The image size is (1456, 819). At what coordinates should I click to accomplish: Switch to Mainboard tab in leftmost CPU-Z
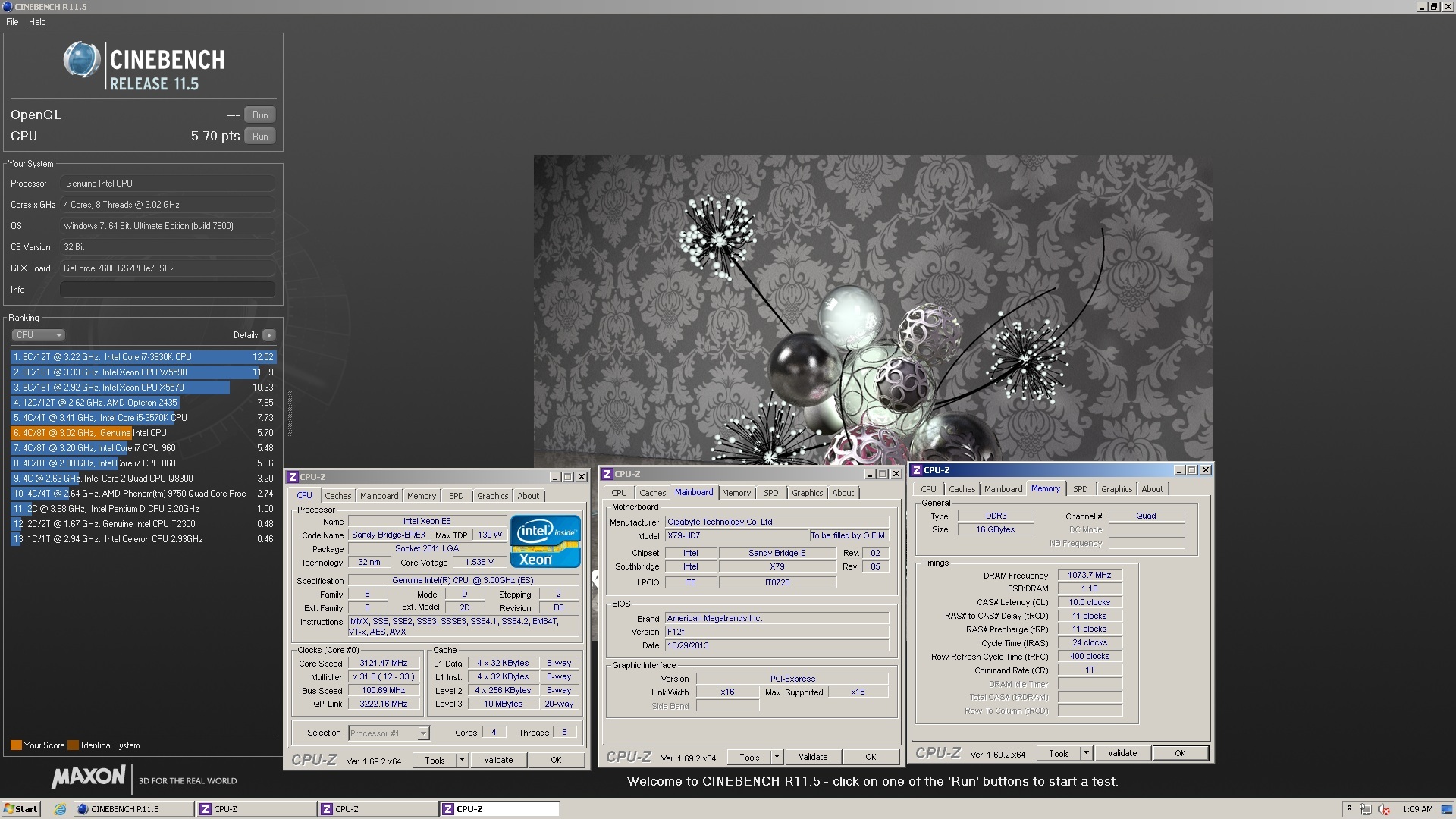pos(379,496)
